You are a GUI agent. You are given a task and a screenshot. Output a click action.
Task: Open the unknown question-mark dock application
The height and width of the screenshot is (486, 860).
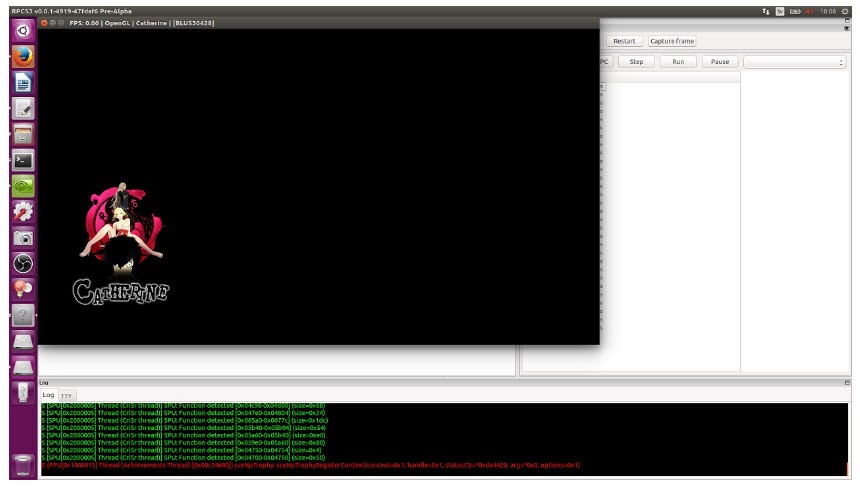(23, 315)
